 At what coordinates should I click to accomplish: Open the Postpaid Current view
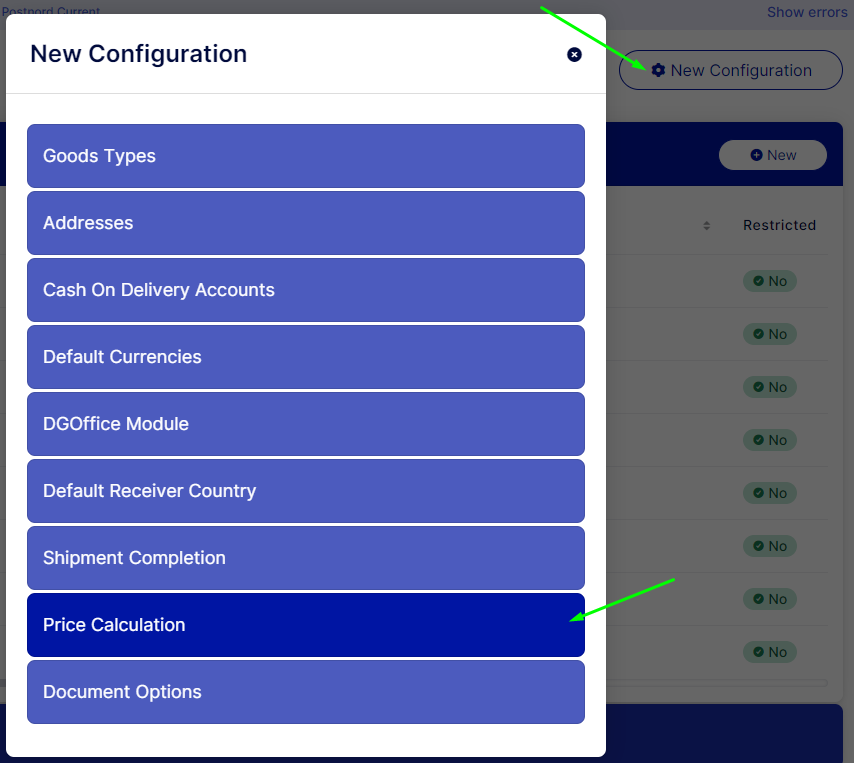[52, 12]
